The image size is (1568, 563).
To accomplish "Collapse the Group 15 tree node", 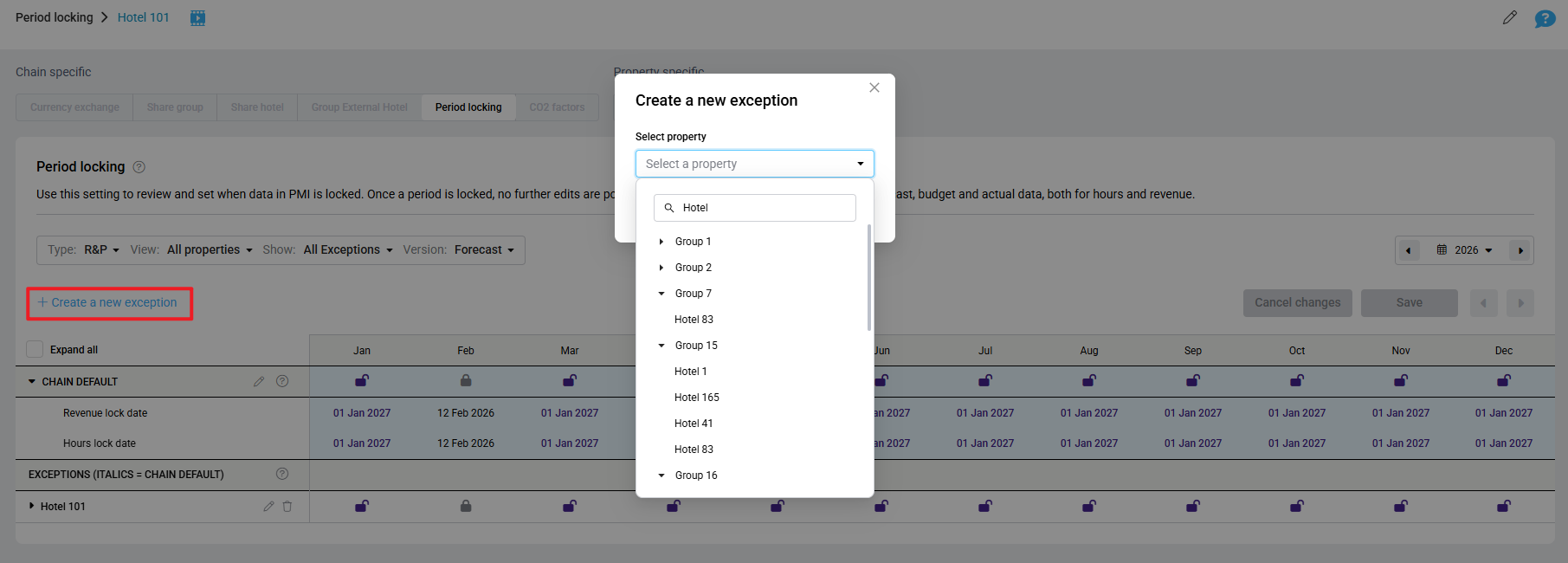I will pos(661,346).
